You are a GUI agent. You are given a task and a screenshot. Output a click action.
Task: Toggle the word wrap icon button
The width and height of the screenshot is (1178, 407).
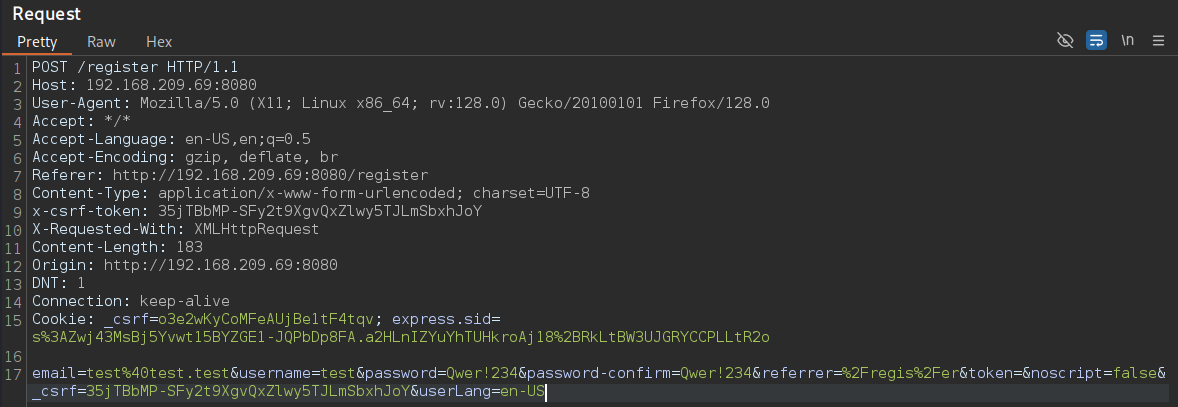click(1096, 41)
